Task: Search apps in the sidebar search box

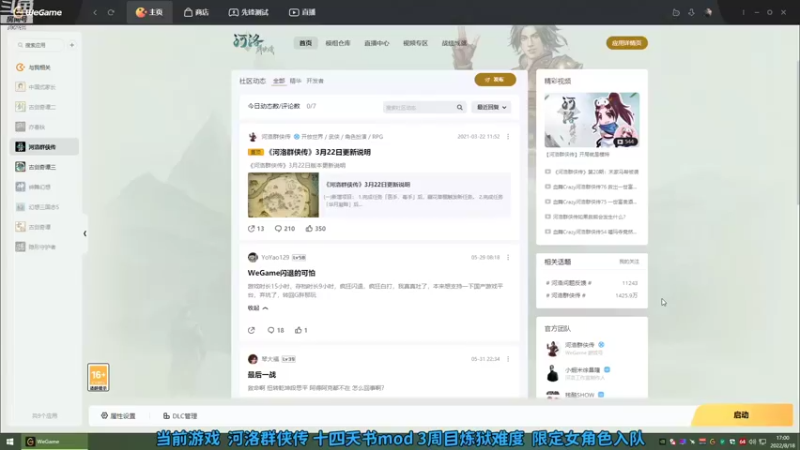Action: tap(39, 45)
